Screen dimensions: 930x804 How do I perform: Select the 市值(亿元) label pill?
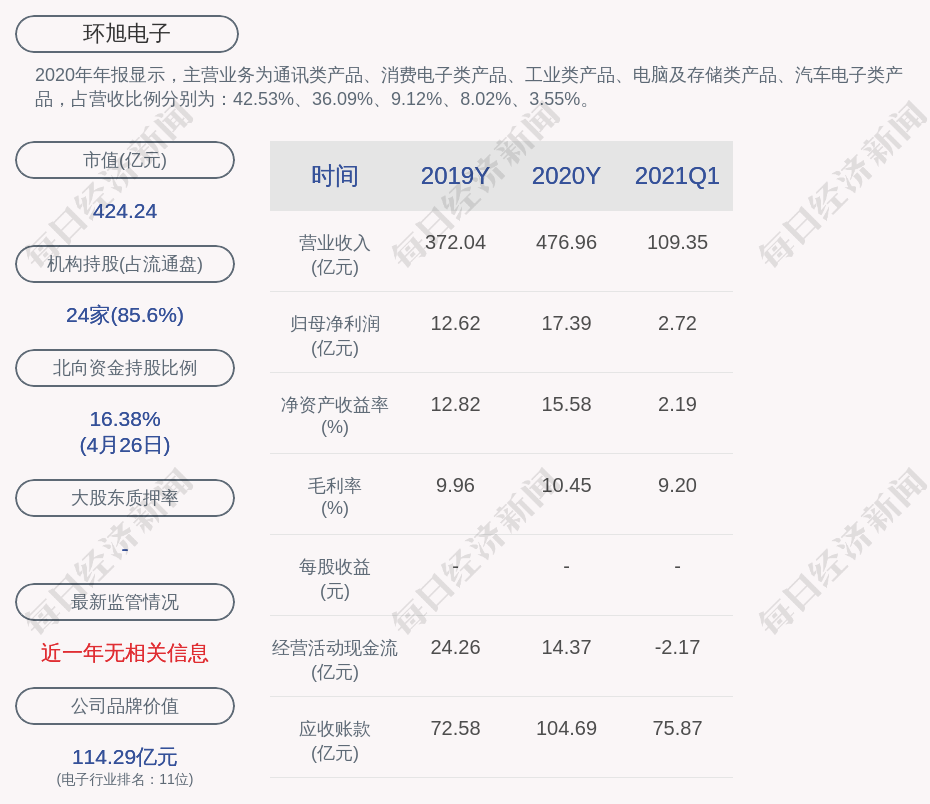(125, 160)
